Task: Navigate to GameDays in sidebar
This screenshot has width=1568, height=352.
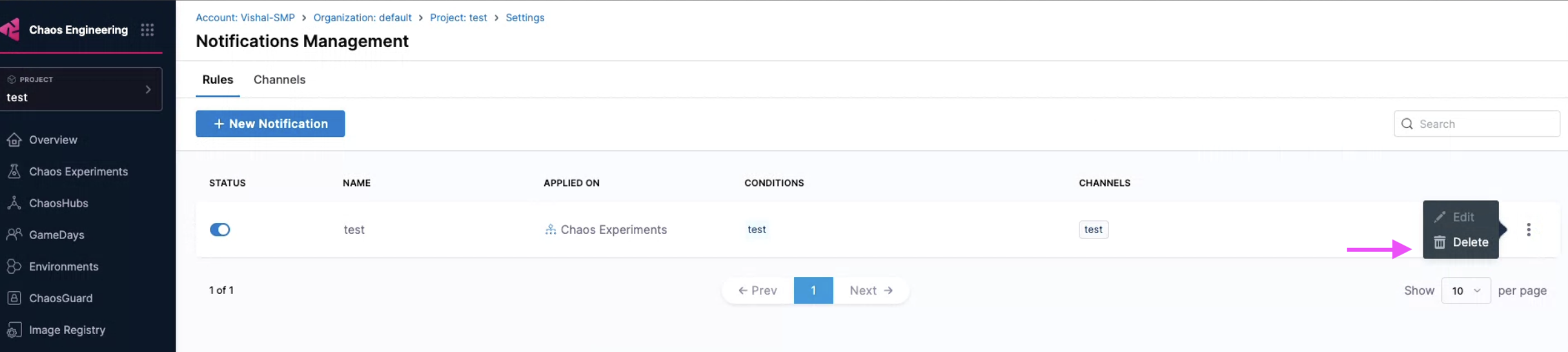Action: pyautogui.click(x=56, y=235)
